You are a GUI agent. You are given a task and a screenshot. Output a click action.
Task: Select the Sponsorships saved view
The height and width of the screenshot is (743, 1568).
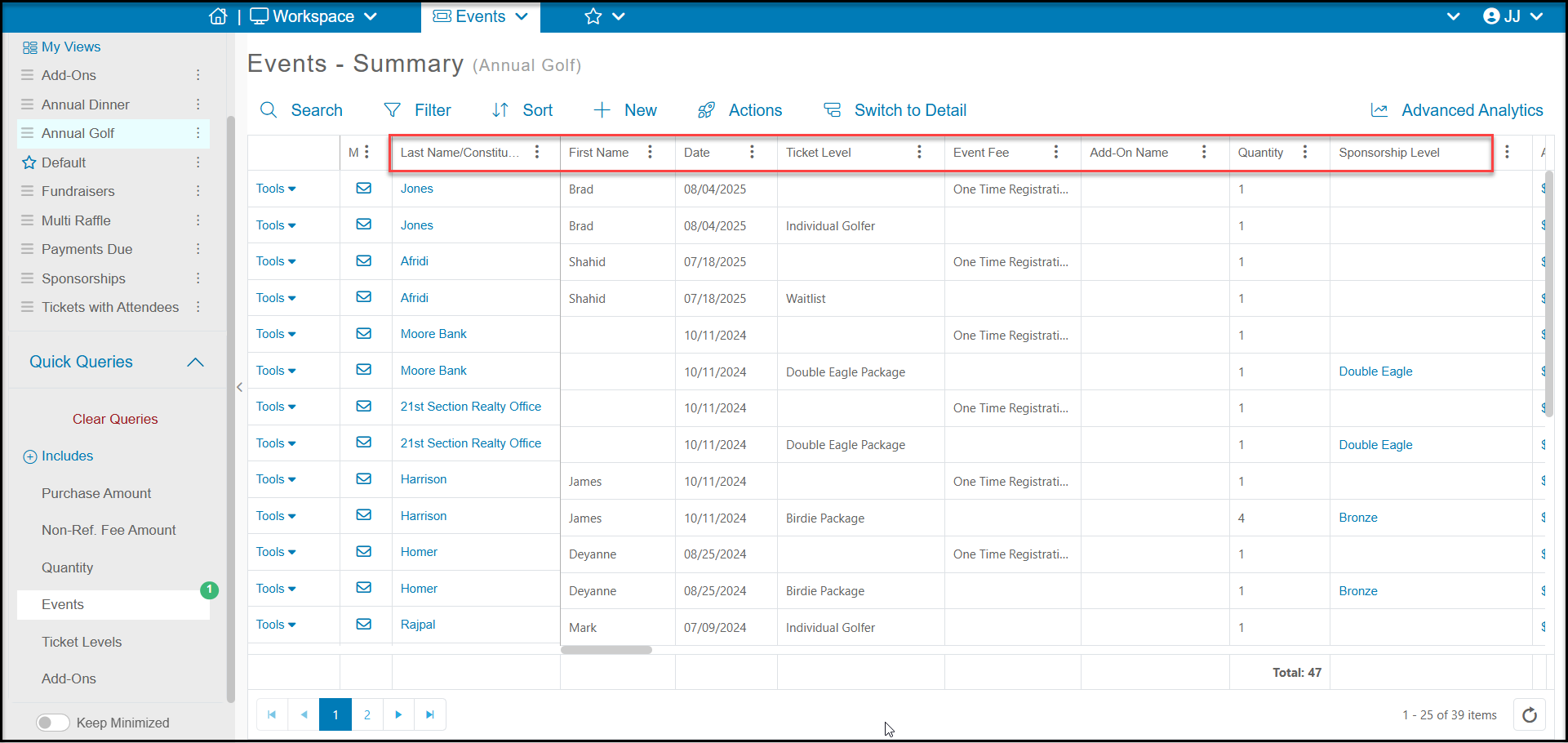point(83,278)
